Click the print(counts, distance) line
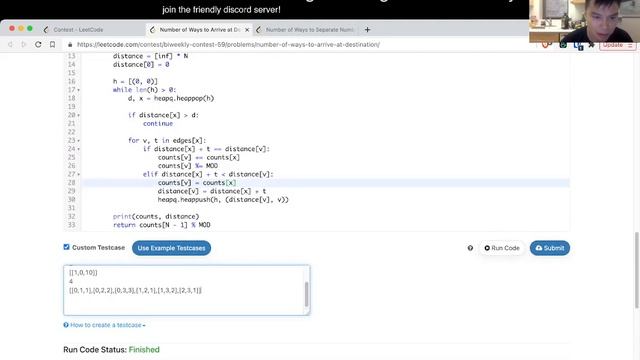640x360 pixels. pos(156,216)
